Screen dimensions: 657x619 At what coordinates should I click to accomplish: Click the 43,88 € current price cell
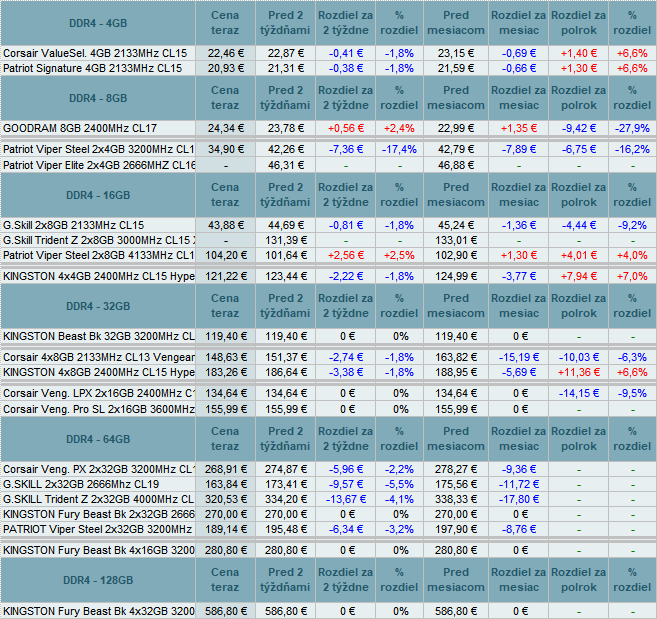[x=225, y=225]
